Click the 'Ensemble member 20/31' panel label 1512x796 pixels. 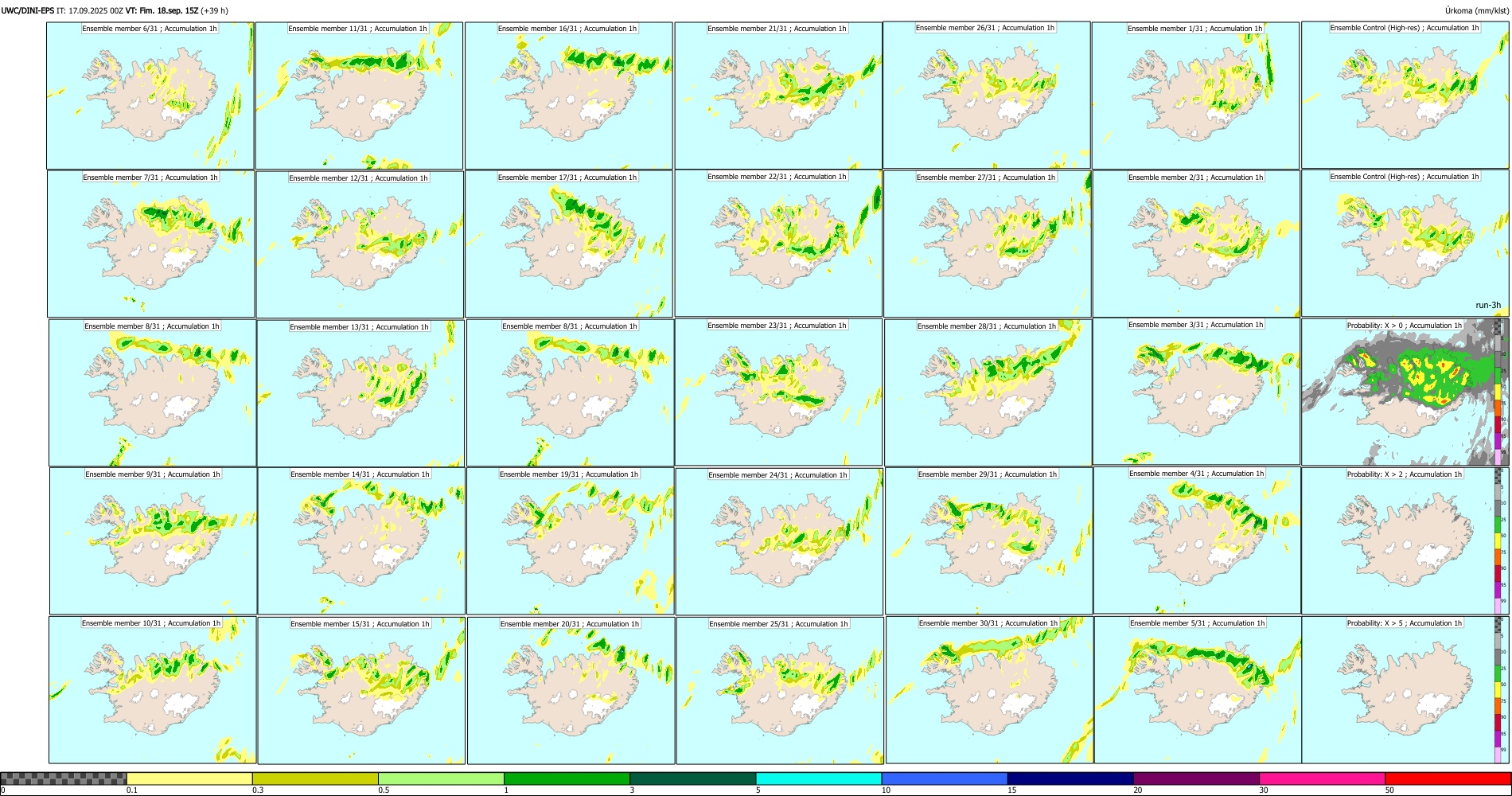[570, 624]
